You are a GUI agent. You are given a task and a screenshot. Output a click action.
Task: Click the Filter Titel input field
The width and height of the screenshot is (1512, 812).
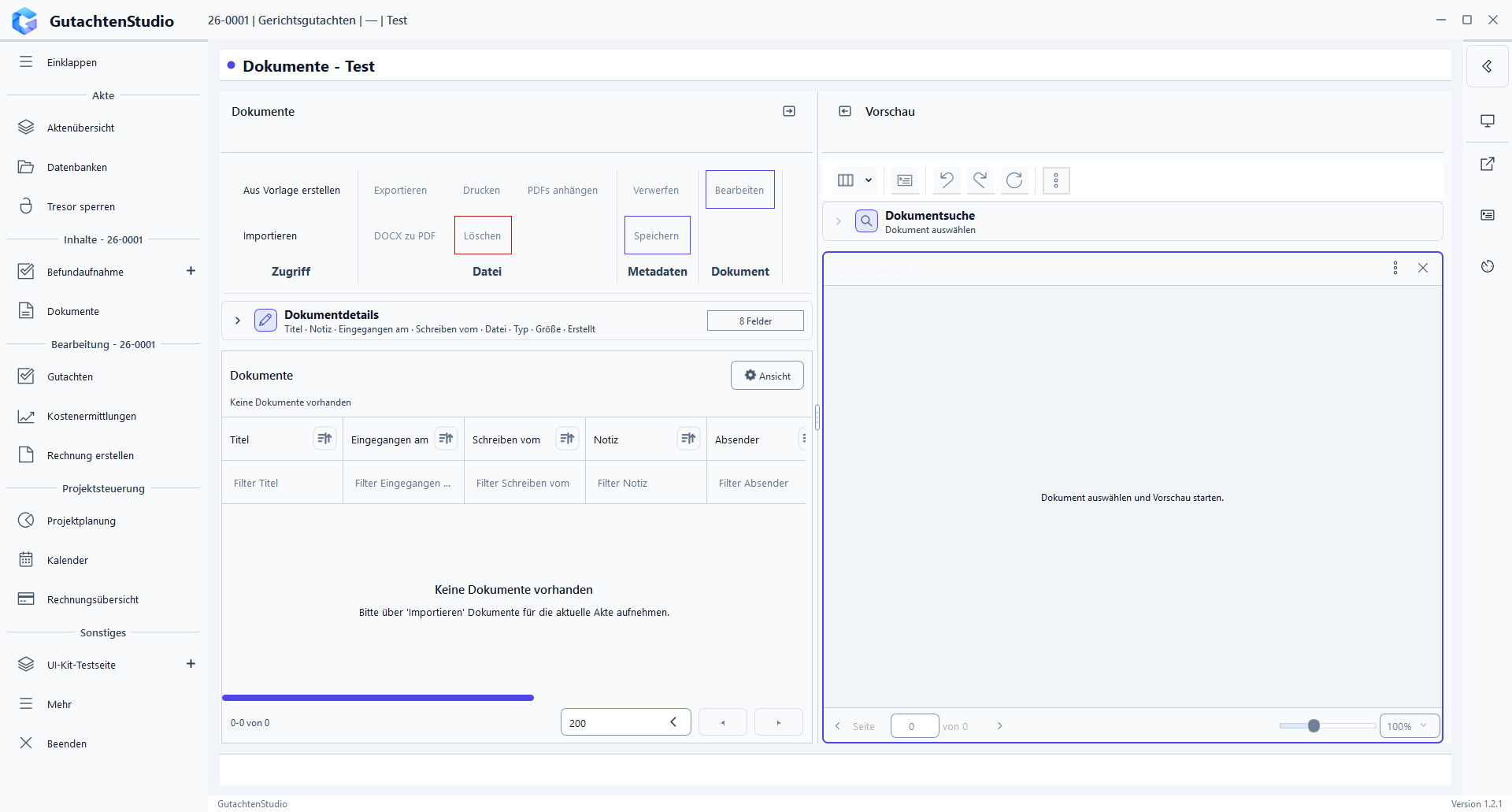[283, 483]
